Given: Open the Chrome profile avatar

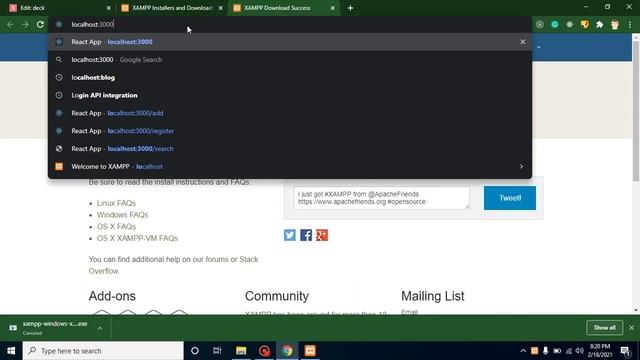Looking at the screenshot, I should (x=615, y=24).
